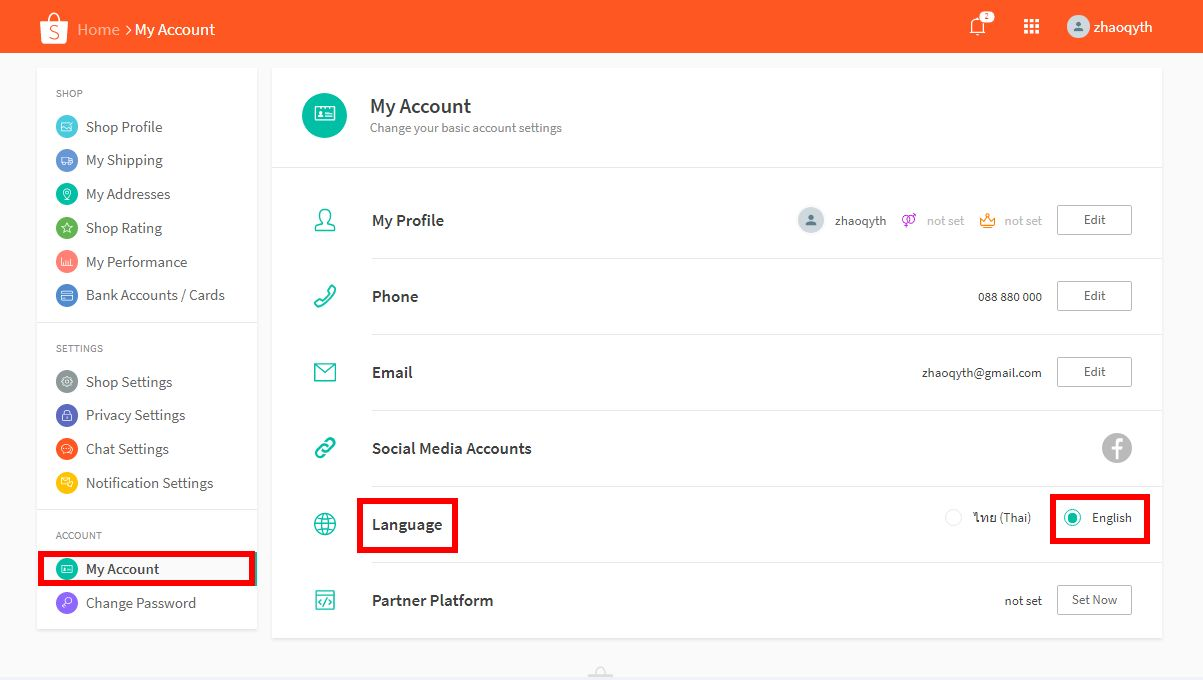Click the Bank Accounts / Cards icon

pos(64,295)
